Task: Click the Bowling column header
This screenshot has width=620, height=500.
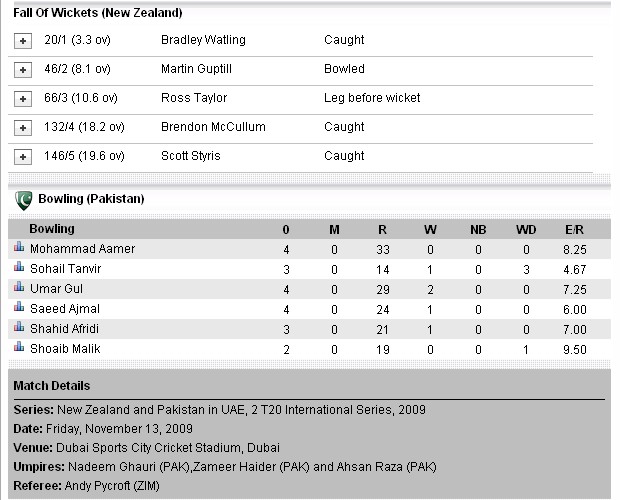Action: [52, 229]
